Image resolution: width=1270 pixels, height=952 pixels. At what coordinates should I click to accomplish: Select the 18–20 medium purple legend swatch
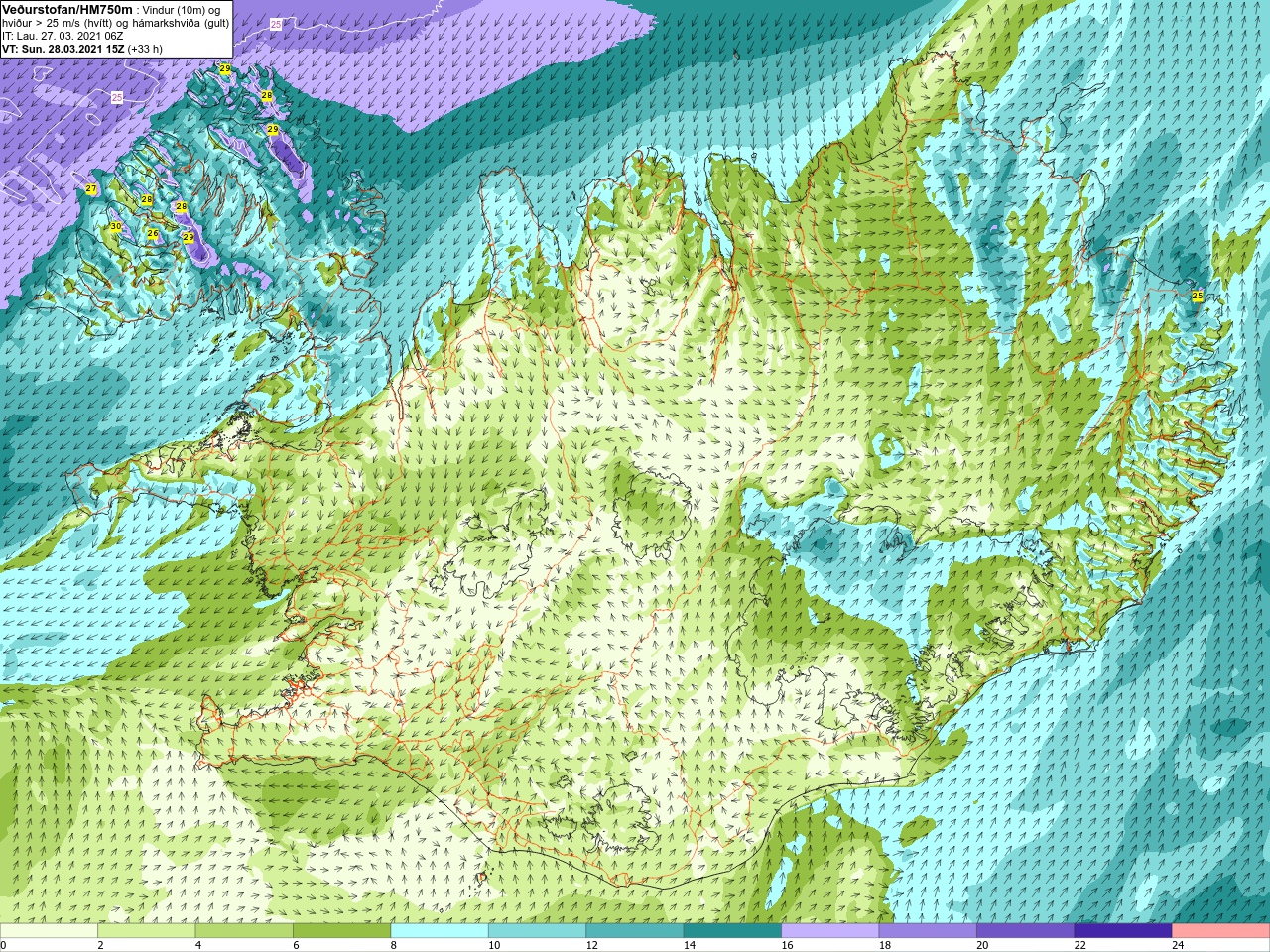(928, 931)
